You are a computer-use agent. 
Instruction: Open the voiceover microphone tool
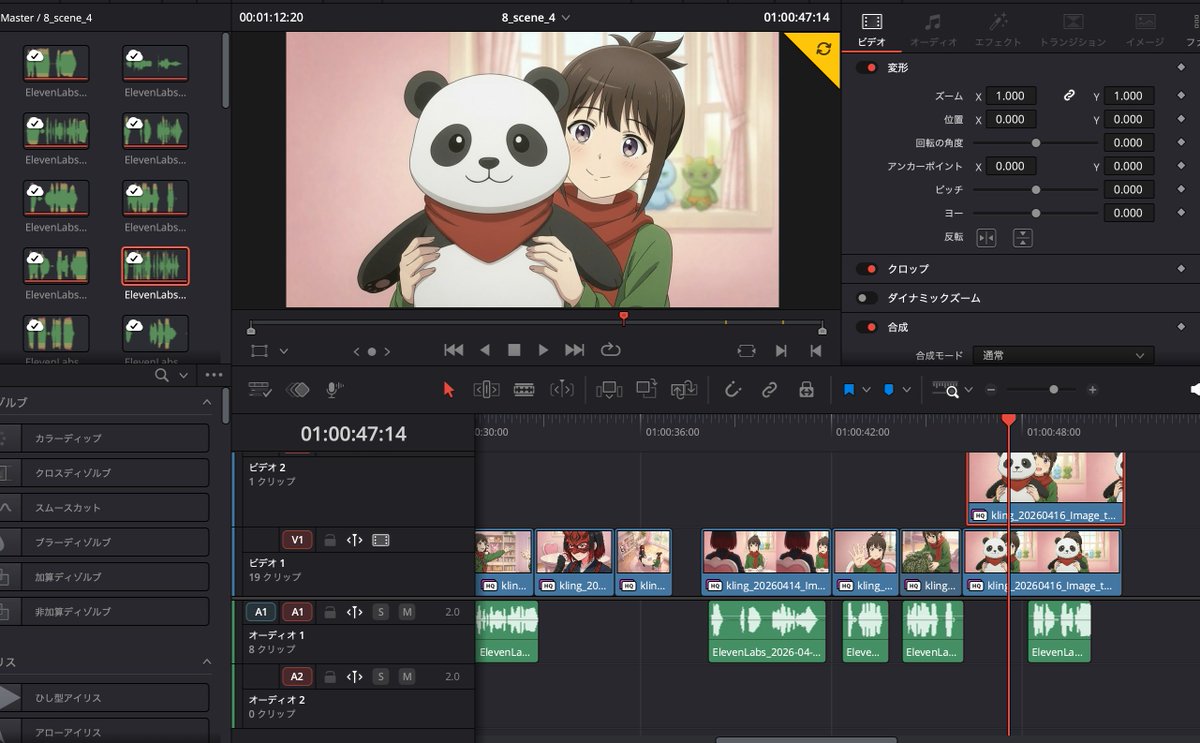coord(335,390)
